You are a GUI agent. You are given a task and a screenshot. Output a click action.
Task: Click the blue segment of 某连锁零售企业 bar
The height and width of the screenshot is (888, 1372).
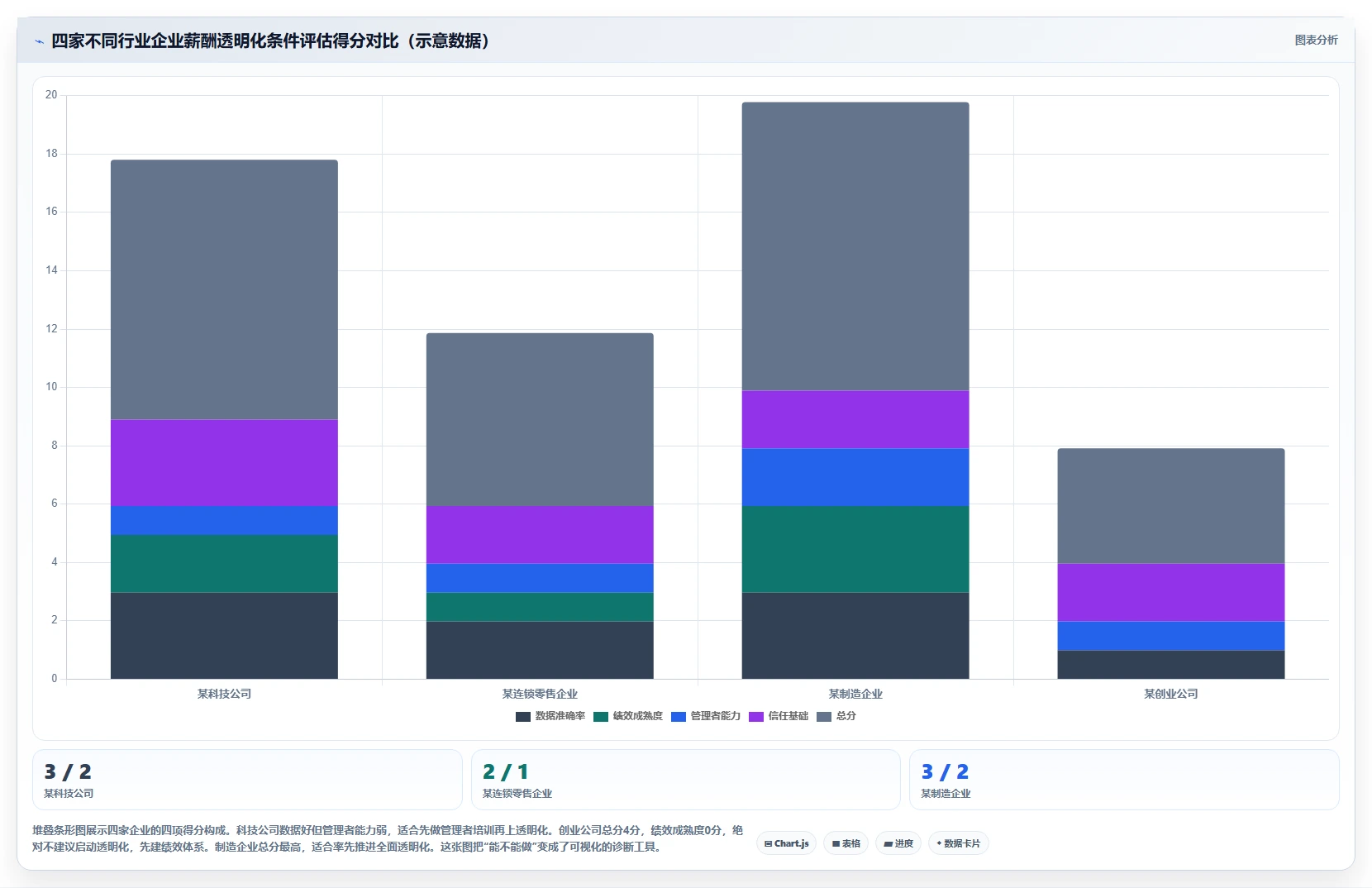(540, 578)
